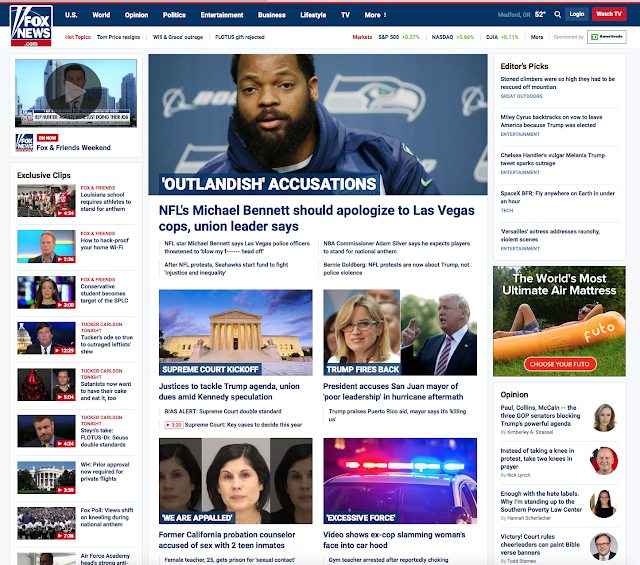Play the Fox Poll kneeling clip thumbnail
The height and width of the screenshot is (565, 640).
click(x=46, y=523)
